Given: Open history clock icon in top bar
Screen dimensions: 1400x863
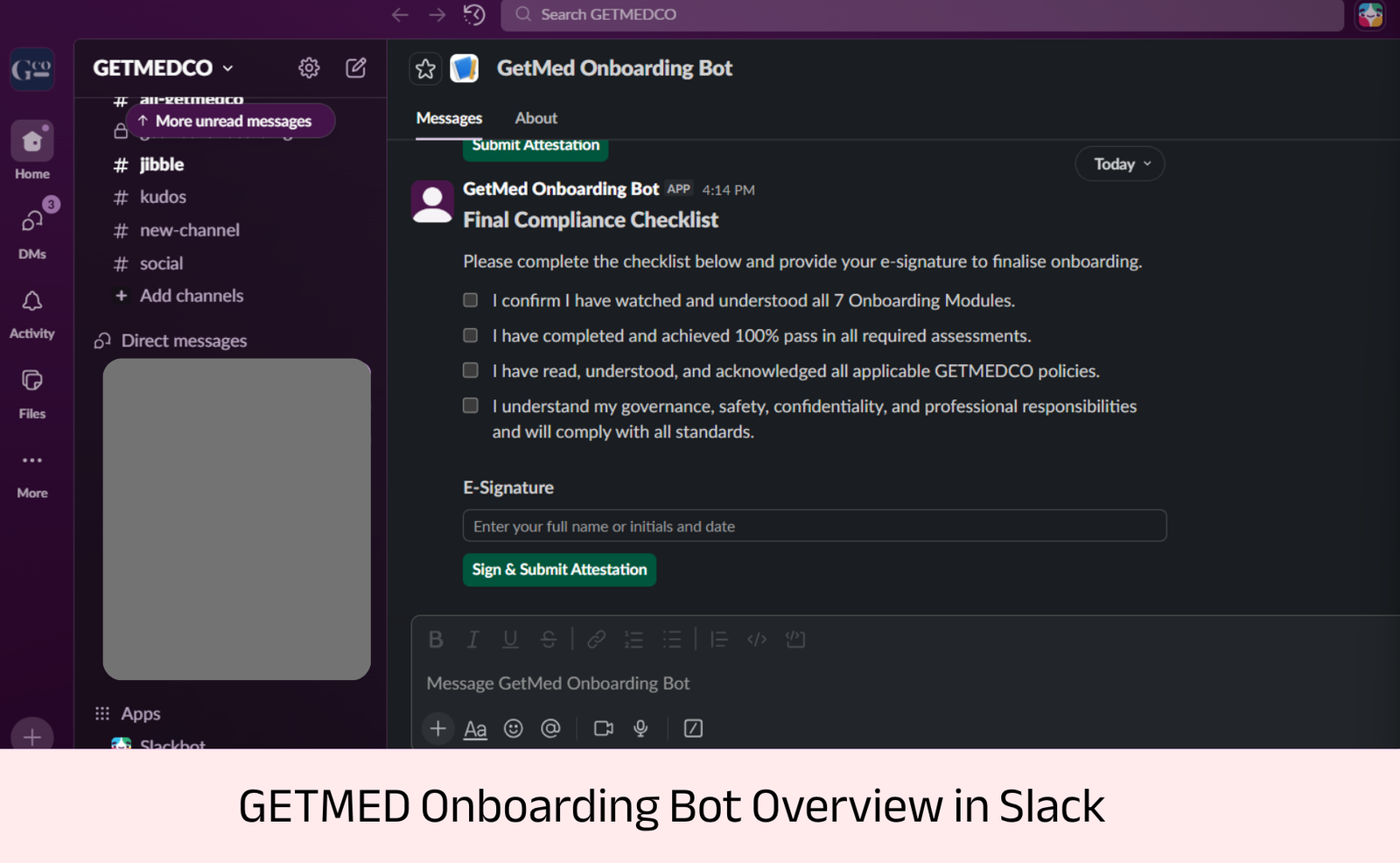Looking at the screenshot, I should (x=474, y=14).
